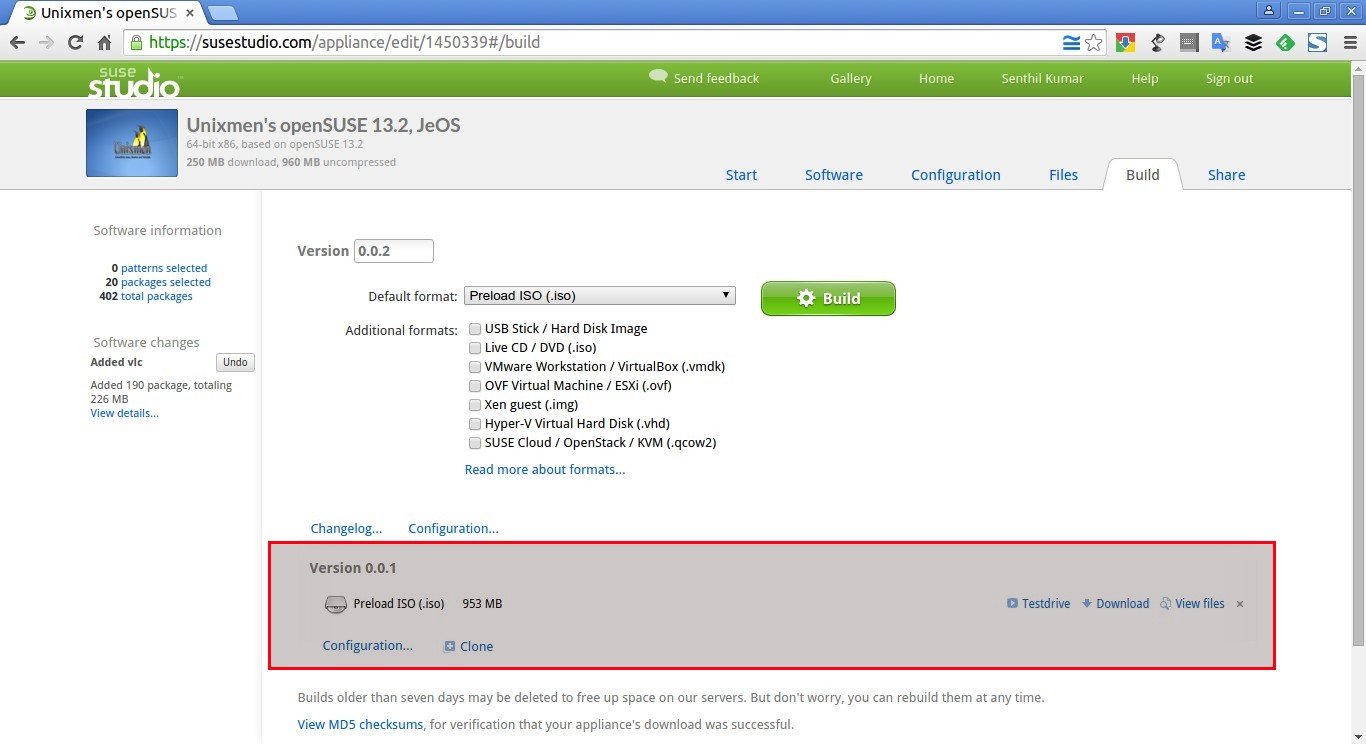Go back with the browser back arrow
The image size is (1366, 744).
(17, 43)
